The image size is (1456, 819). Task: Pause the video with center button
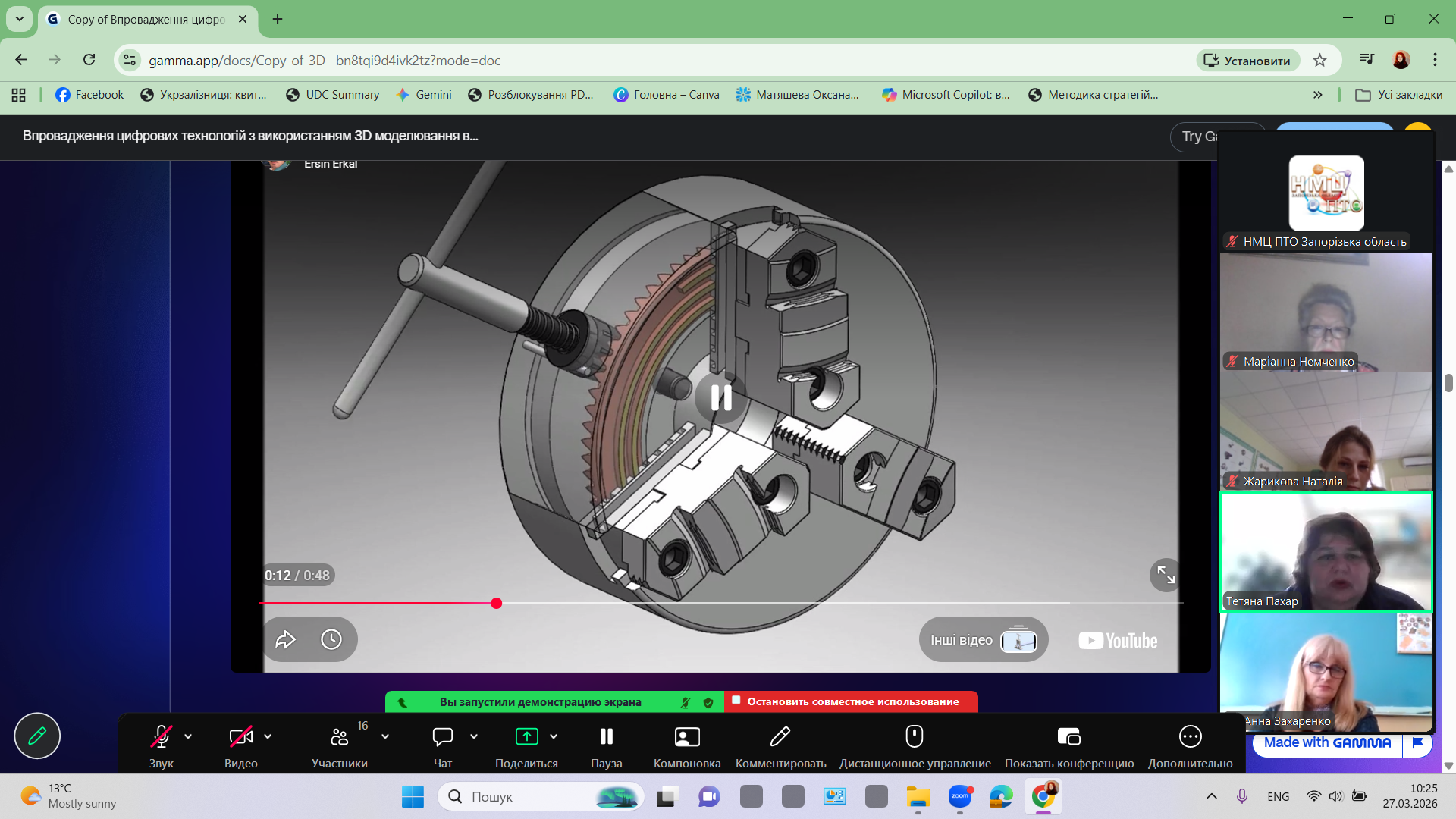(x=720, y=397)
